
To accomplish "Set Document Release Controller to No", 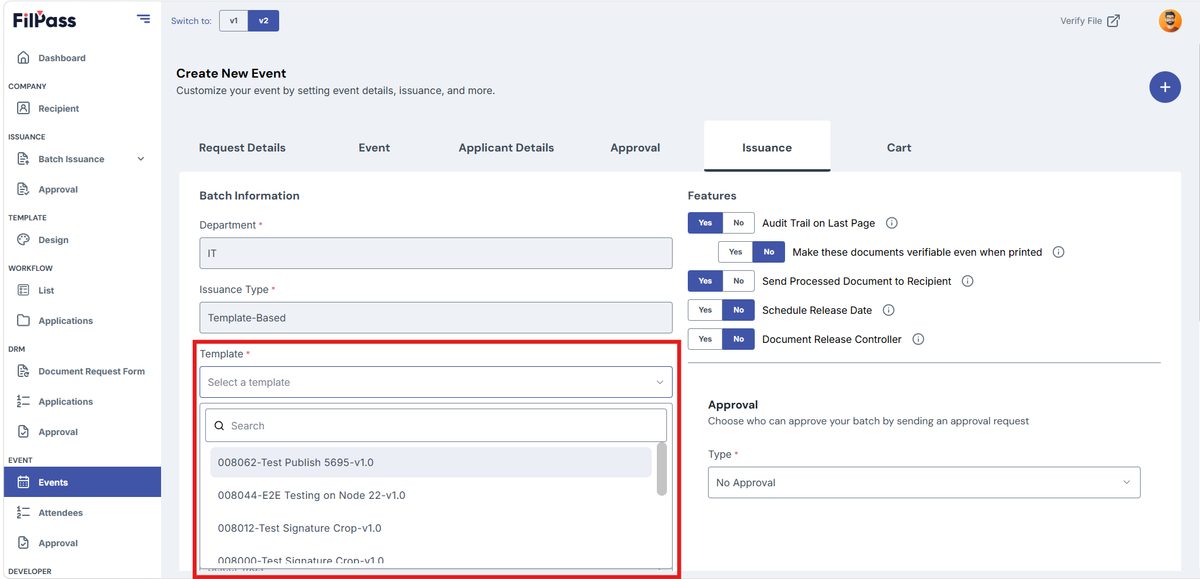I will click(738, 339).
